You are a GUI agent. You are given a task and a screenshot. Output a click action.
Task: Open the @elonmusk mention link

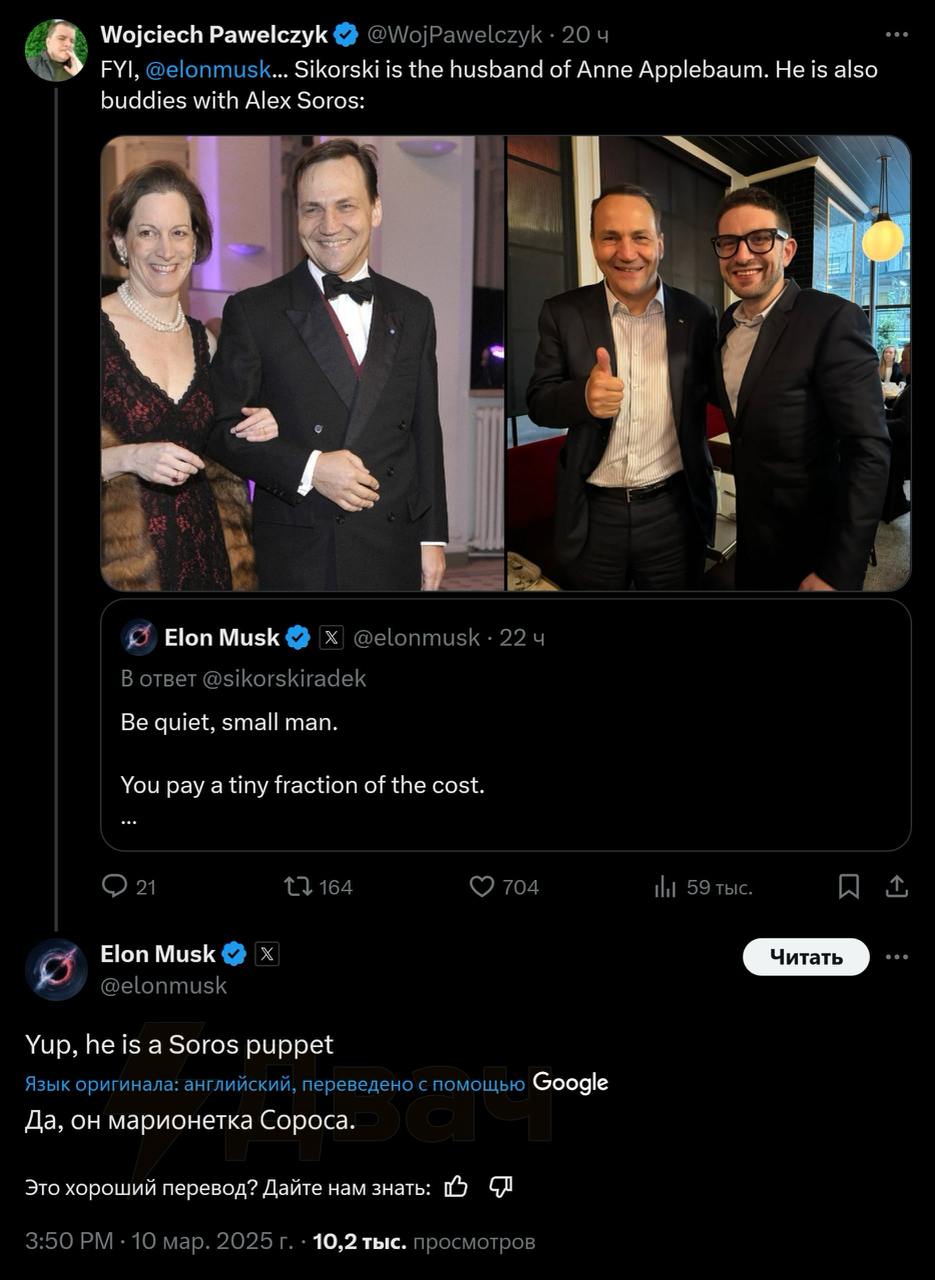[209, 70]
